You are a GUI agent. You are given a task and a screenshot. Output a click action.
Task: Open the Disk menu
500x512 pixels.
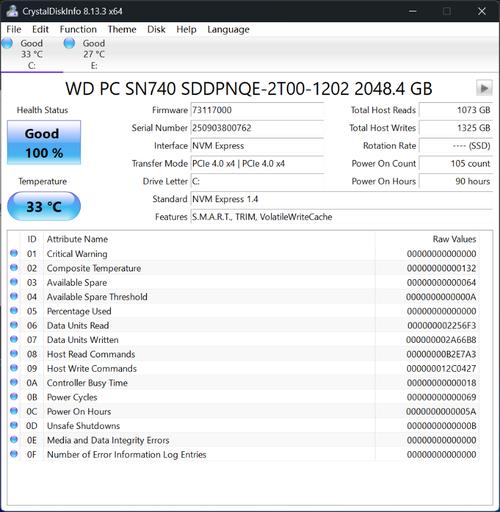pos(156,29)
